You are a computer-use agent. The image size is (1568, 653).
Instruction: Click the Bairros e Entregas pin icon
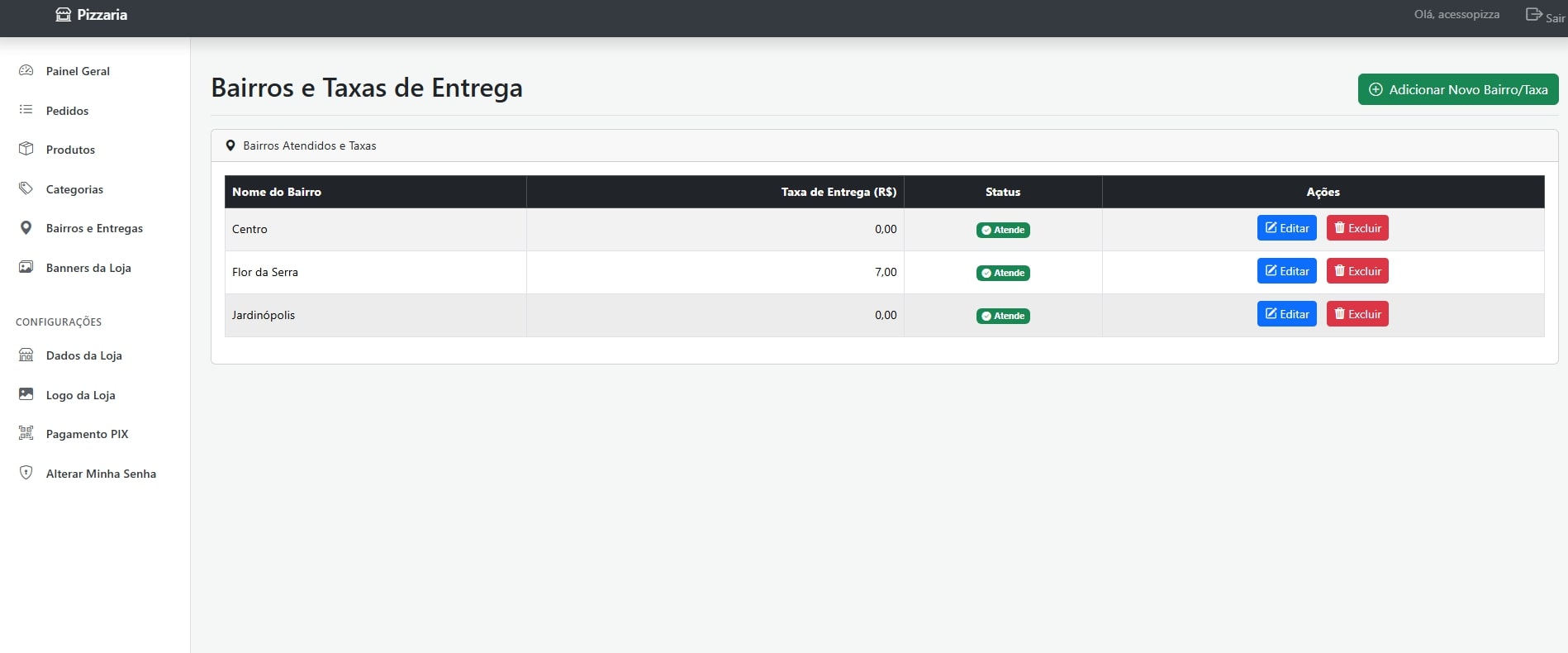click(x=26, y=228)
